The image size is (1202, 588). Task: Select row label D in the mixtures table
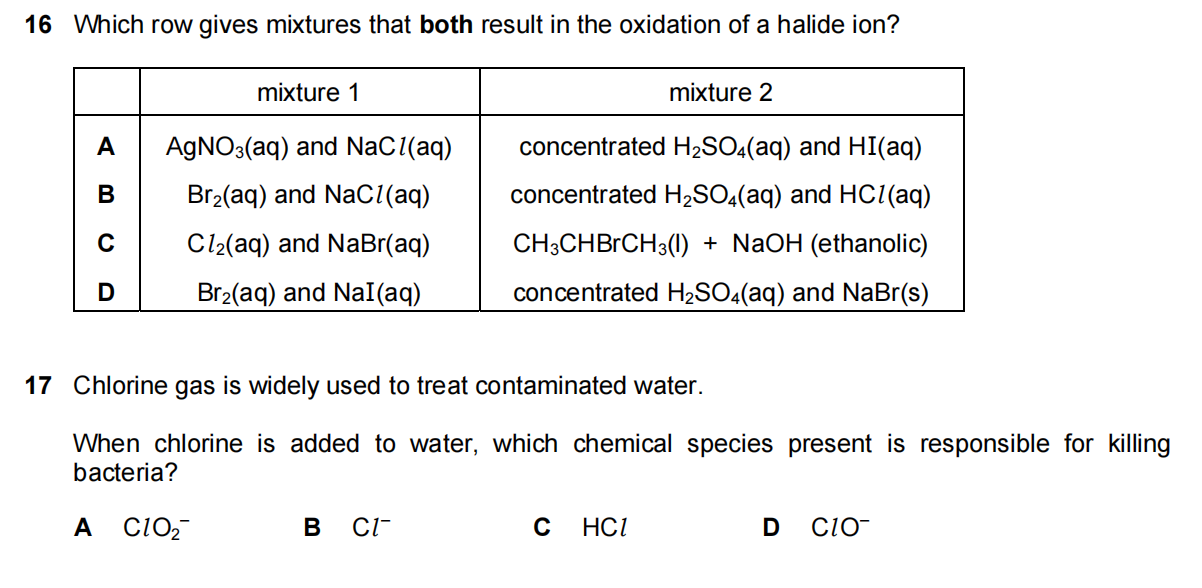pyautogui.click(x=105, y=293)
